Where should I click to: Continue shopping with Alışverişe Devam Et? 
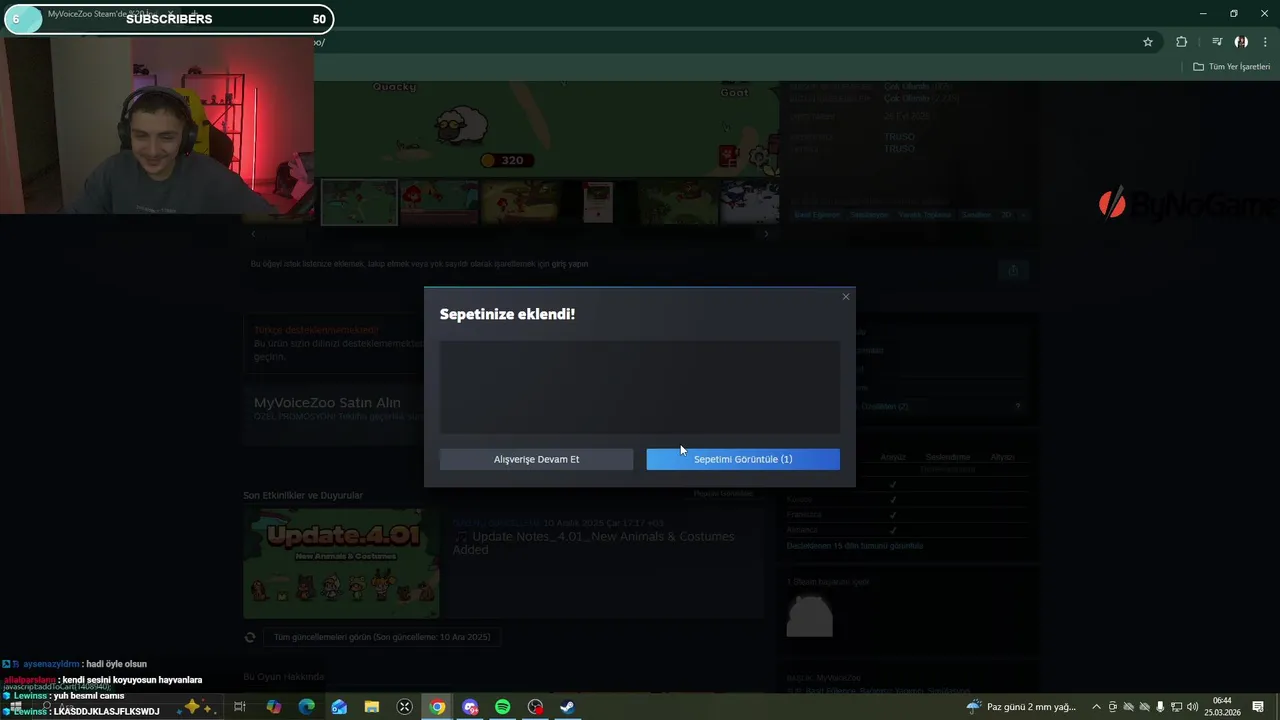pos(536,459)
